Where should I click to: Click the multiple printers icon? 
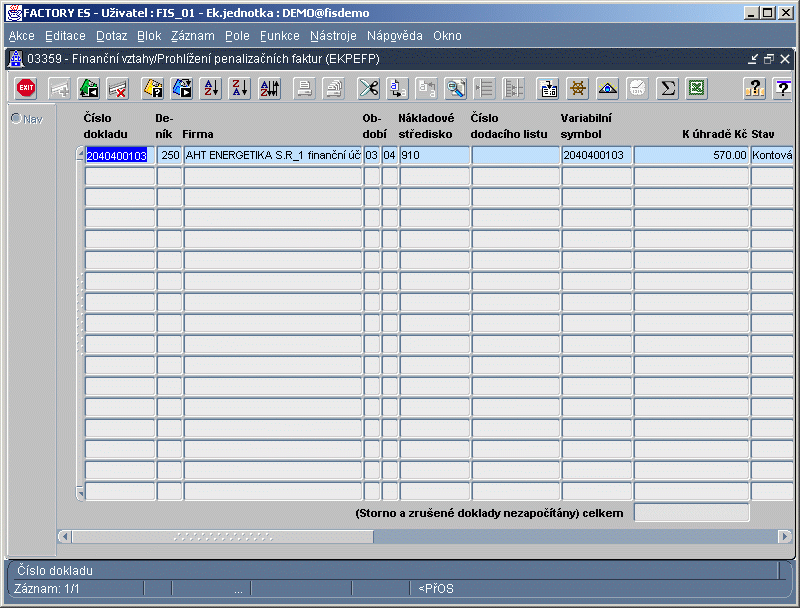coord(334,88)
